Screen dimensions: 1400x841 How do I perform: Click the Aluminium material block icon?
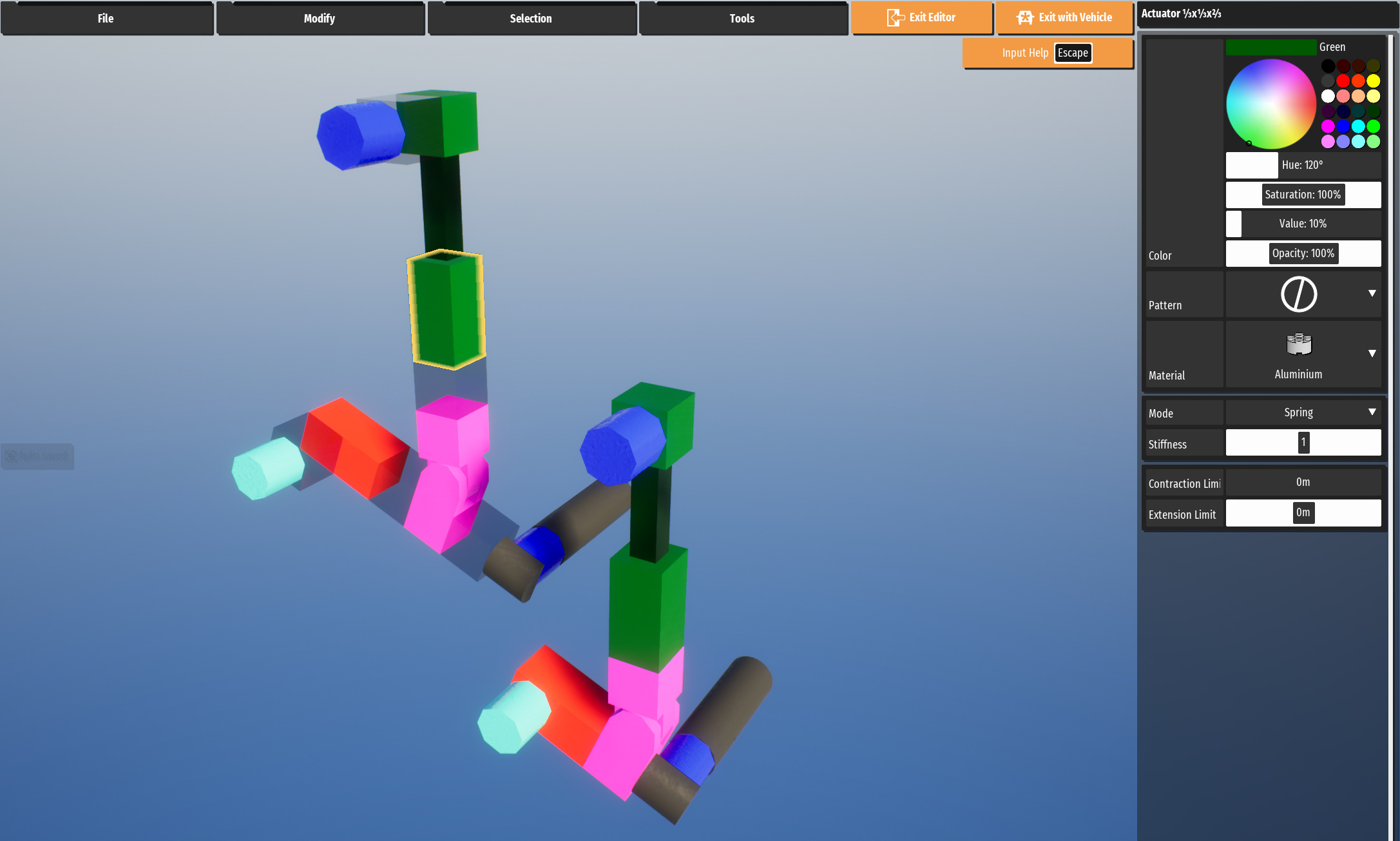click(x=1299, y=344)
